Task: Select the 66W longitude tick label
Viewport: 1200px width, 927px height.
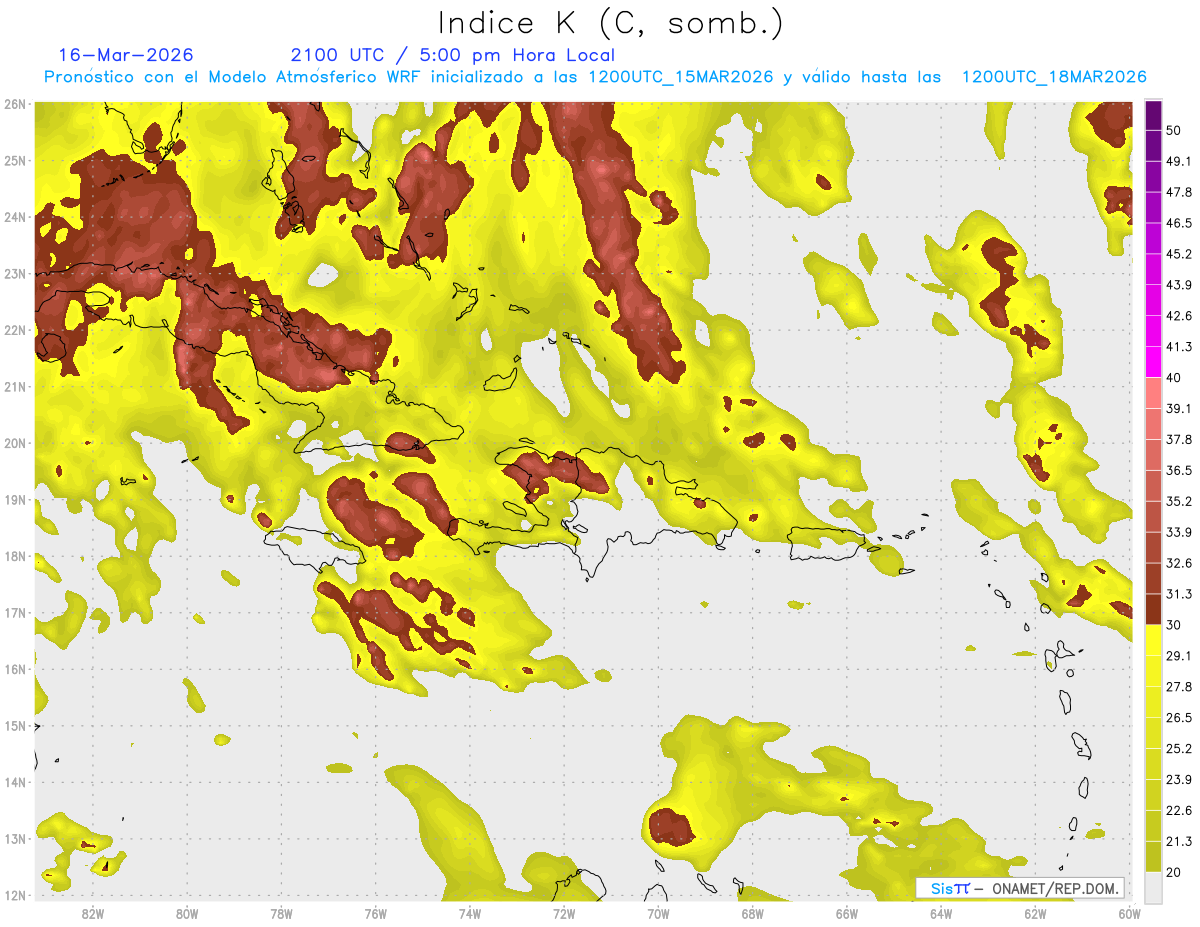Action: [x=847, y=913]
